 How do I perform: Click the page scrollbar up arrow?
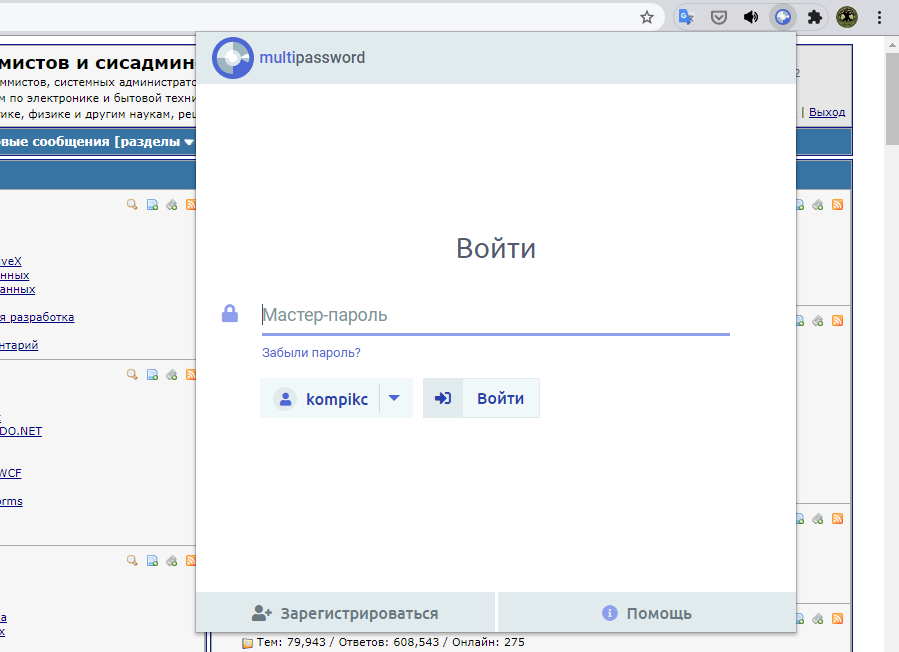tap(892, 45)
